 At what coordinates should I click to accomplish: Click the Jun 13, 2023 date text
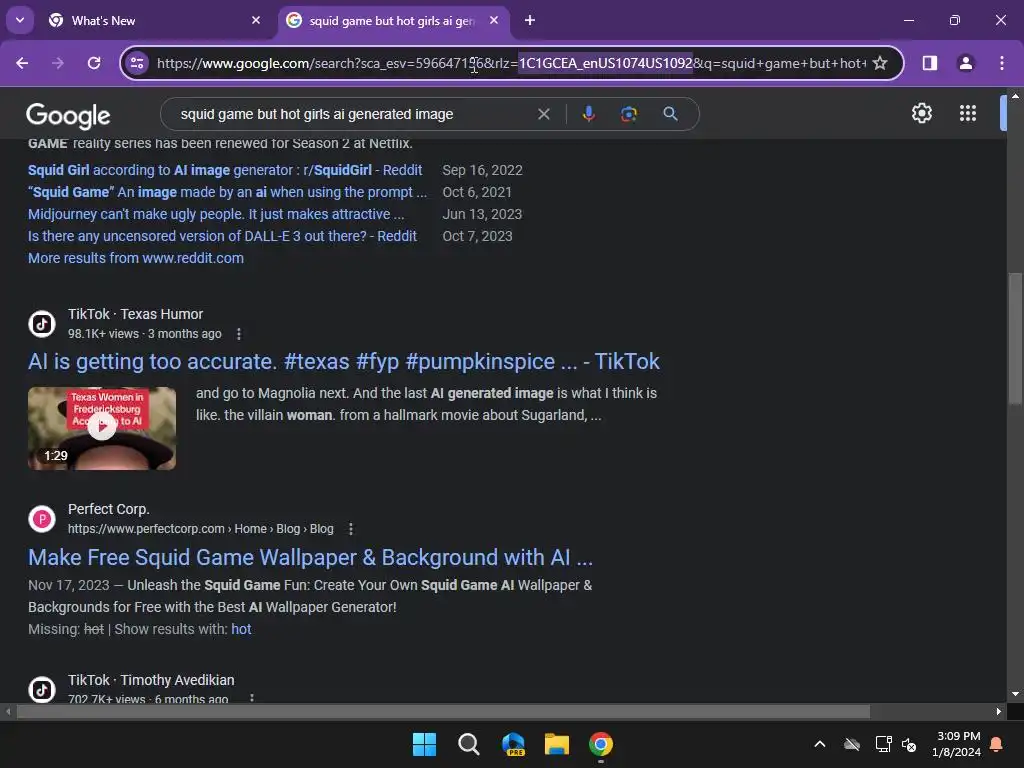coord(482,214)
